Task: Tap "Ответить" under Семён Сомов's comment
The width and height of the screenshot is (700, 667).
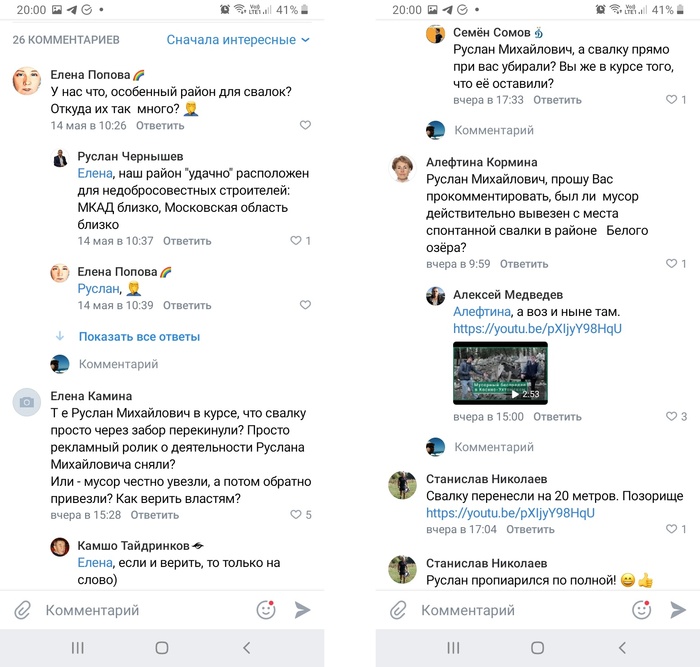Action: tap(558, 100)
